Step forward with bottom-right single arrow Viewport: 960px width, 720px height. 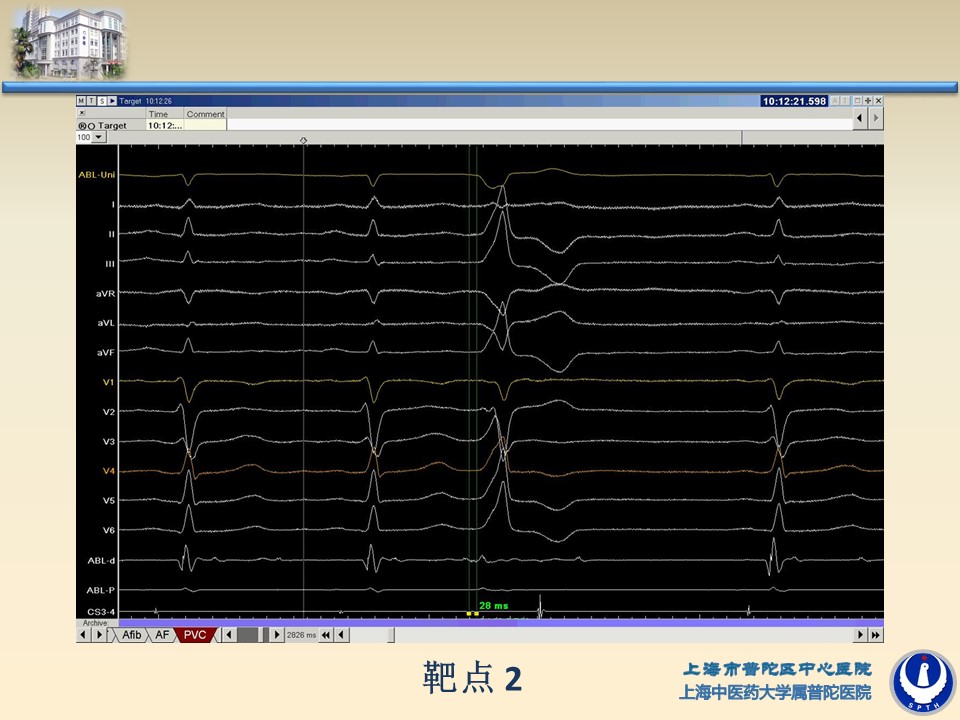pyautogui.click(x=860, y=635)
